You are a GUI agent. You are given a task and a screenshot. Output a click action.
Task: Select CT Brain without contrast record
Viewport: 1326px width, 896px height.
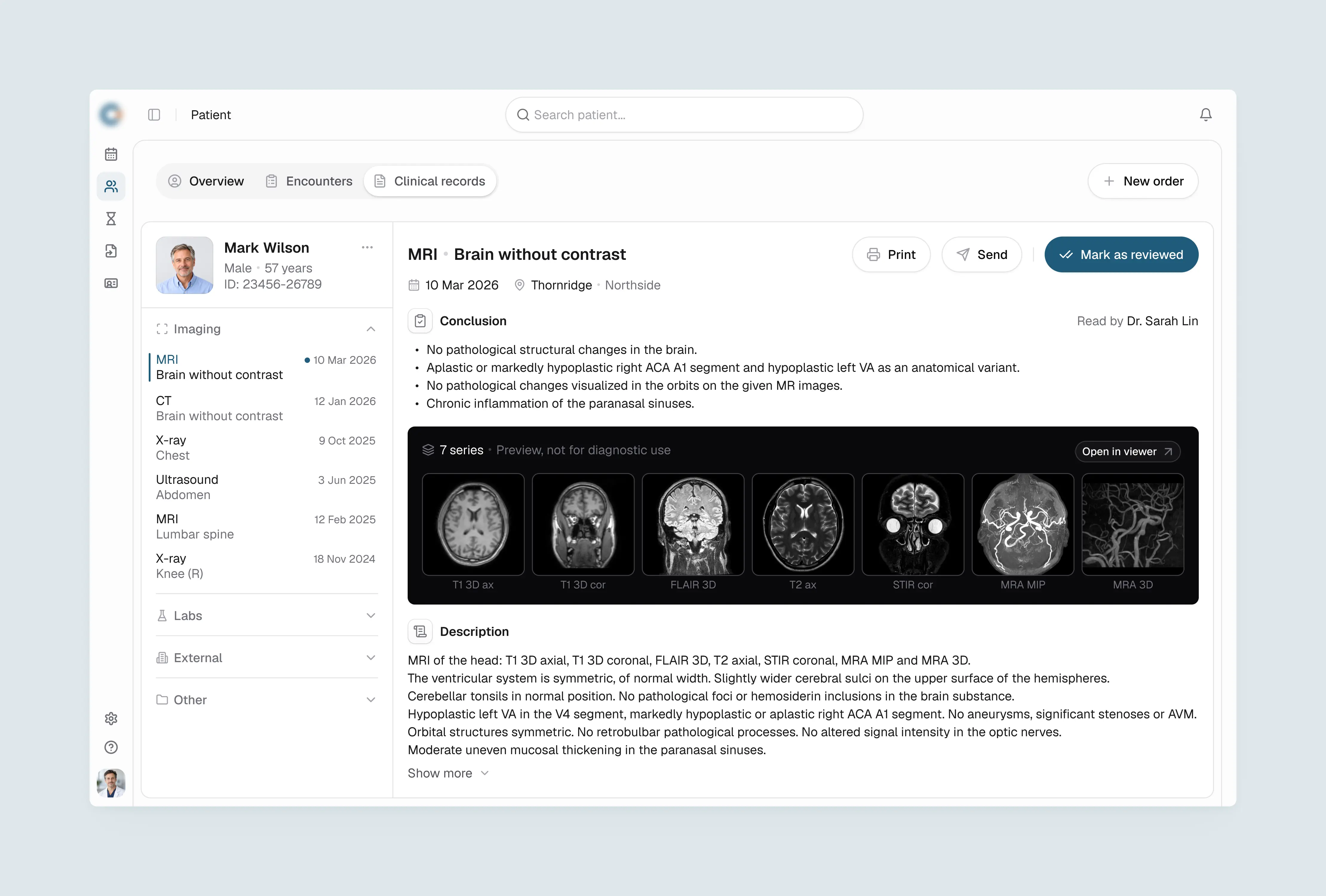[x=266, y=408]
